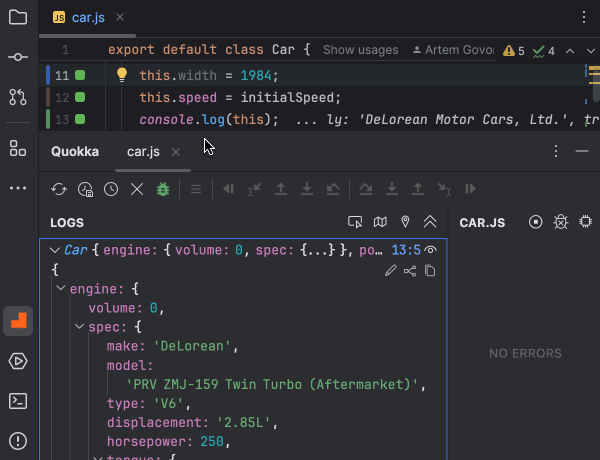The height and width of the screenshot is (460, 600).
Task: Click the step back to start icon
Action: [228, 189]
